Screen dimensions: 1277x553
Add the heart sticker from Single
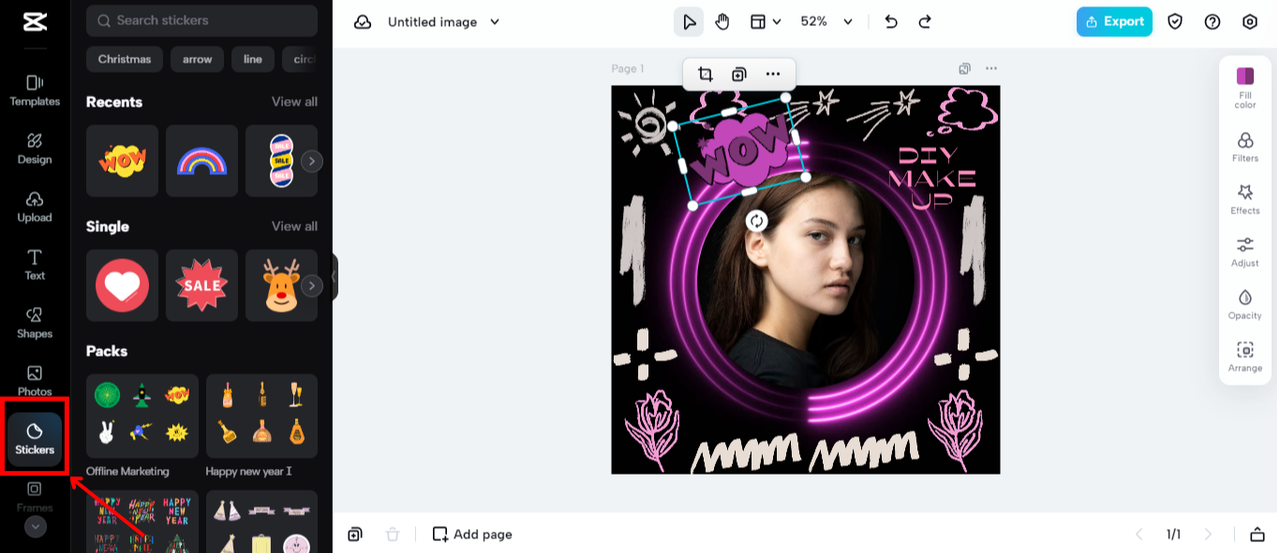tap(122, 285)
